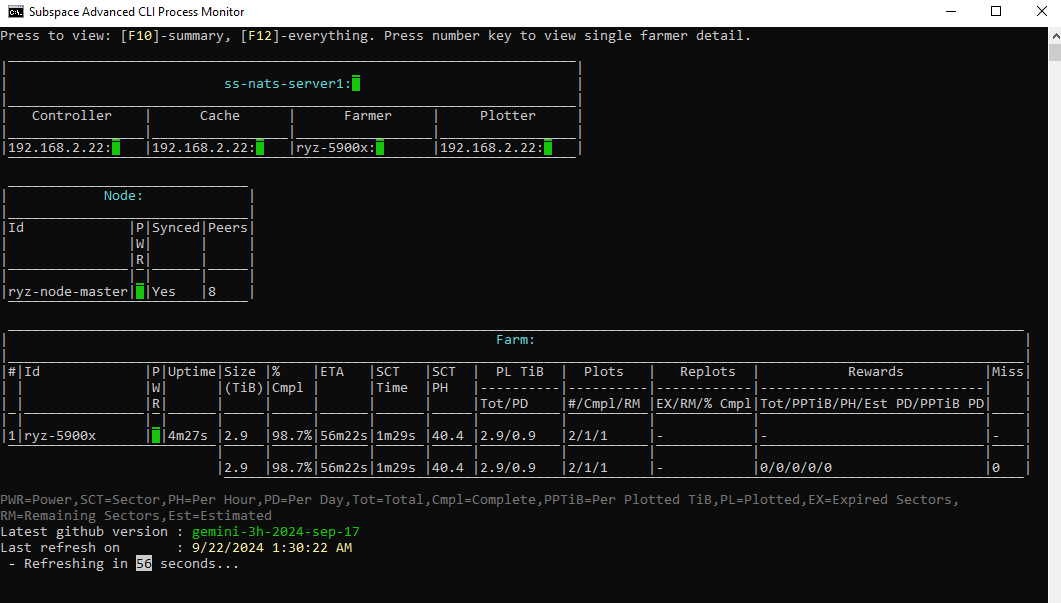Screen dimensions: 1061x603
Task: Click green PWR block in Farm row ryz-5900x
Action: click(156, 435)
